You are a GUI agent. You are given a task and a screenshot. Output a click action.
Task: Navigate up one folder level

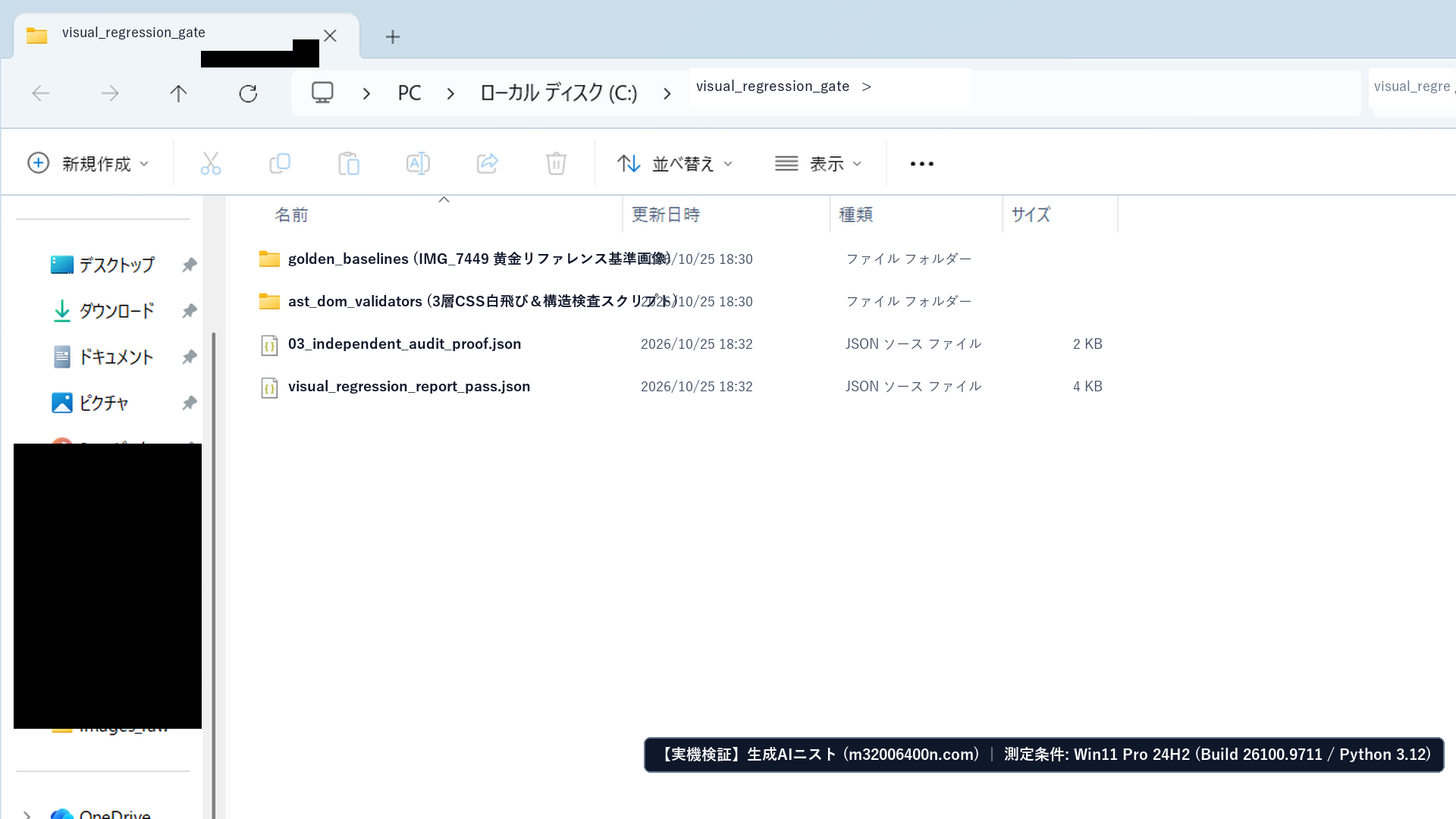pyautogui.click(x=178, y=93)
